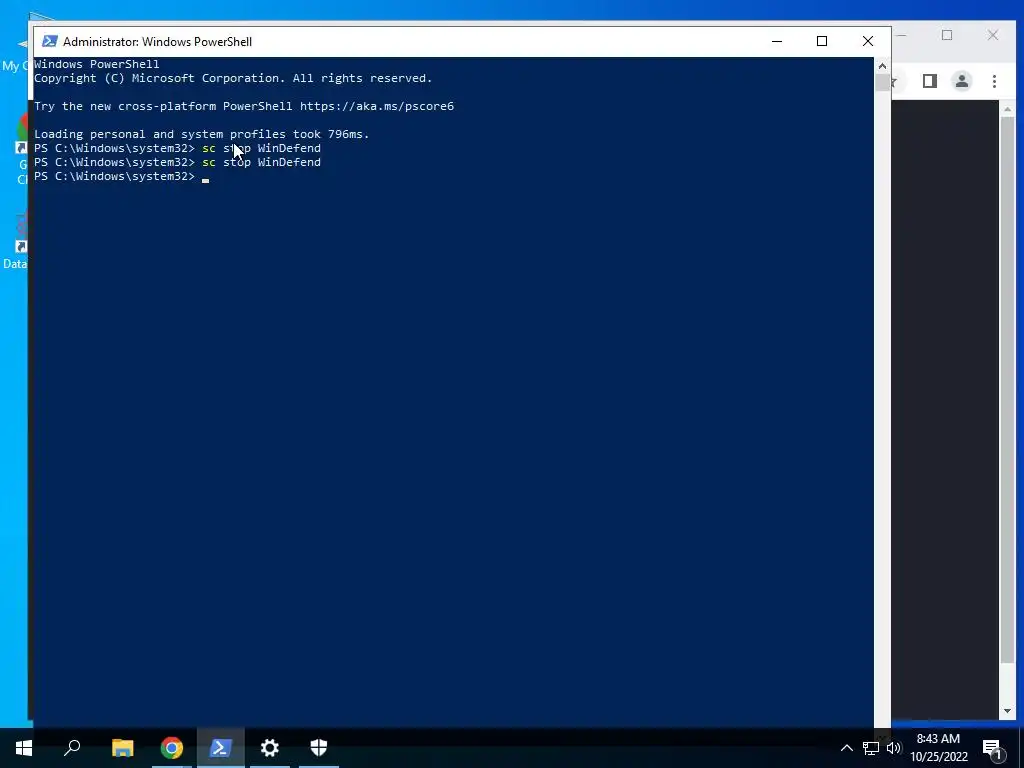Open taskbar search magnifier
The width and height of the screenshot is (1024, 768).
[72, 748]
